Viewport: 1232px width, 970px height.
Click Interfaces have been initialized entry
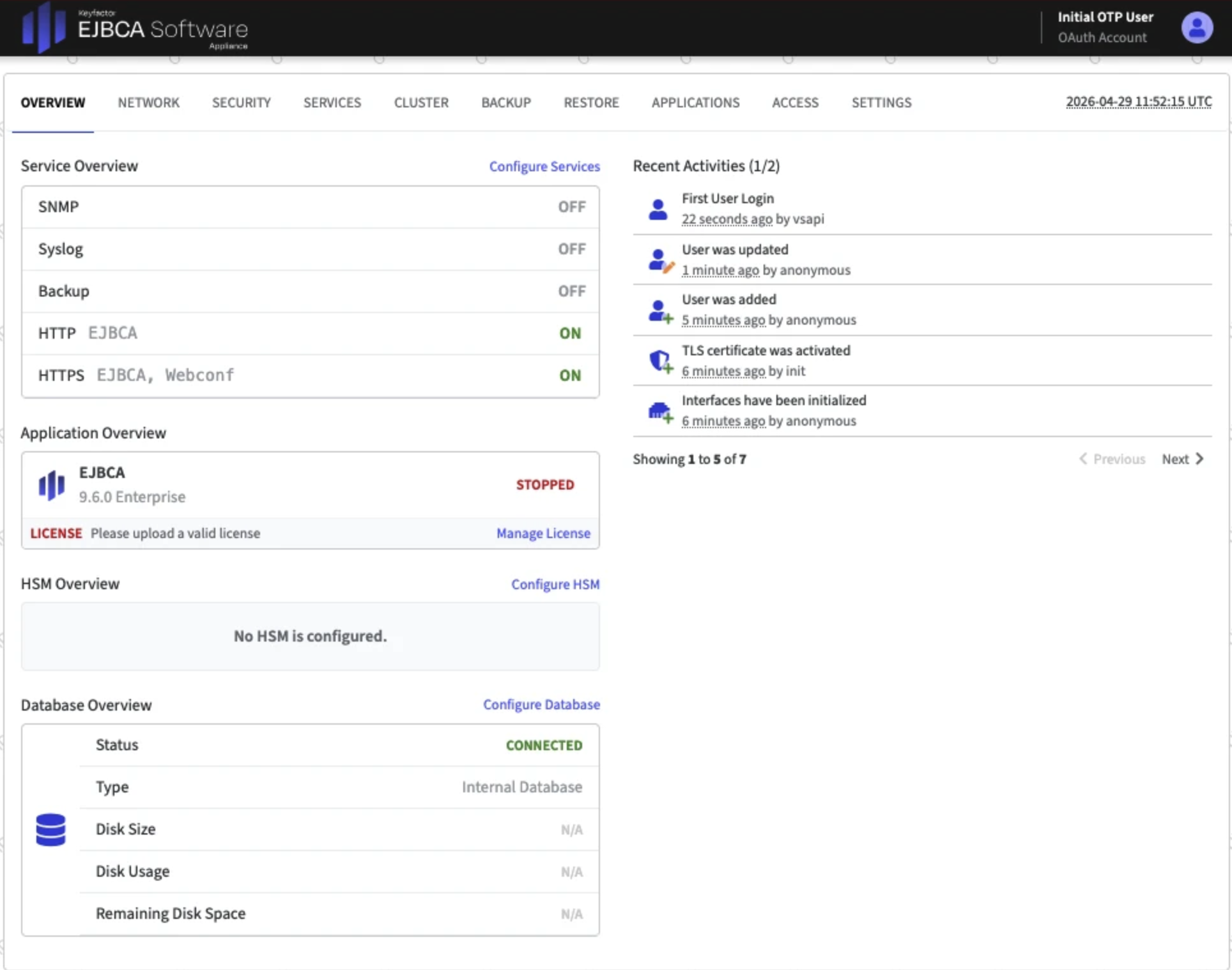[922, 412]
